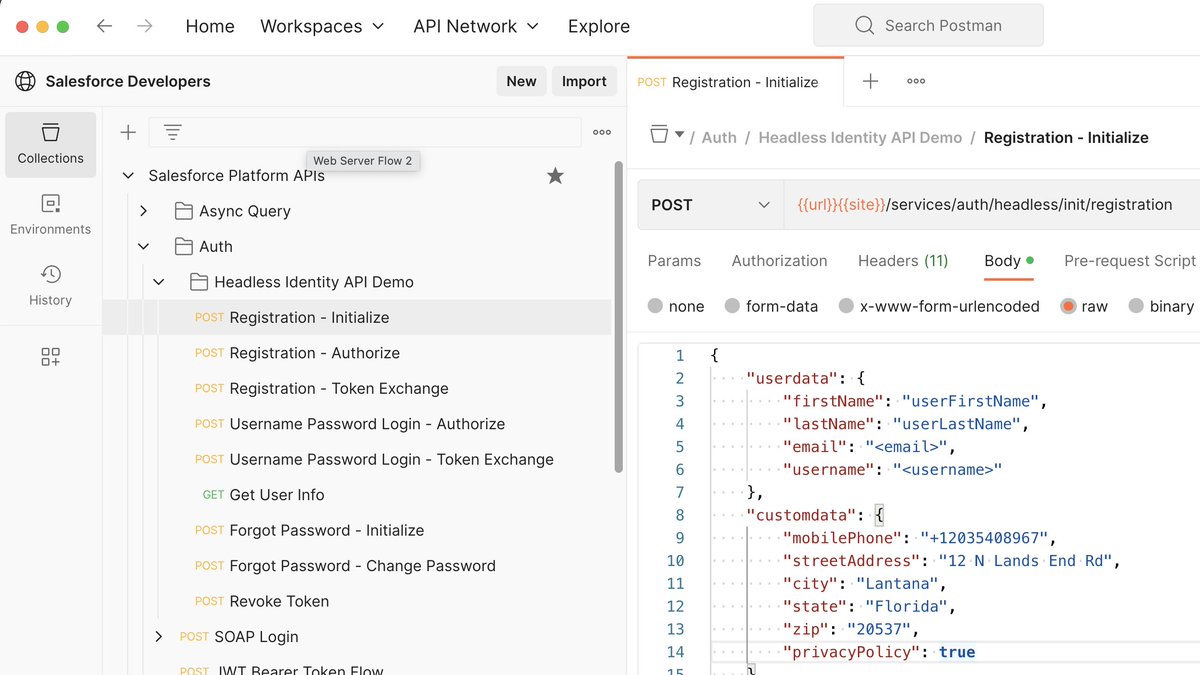Select the raw body format
Viewport: 1200px width, 675px height.
pyautogui.click(x=1094, y=306)
